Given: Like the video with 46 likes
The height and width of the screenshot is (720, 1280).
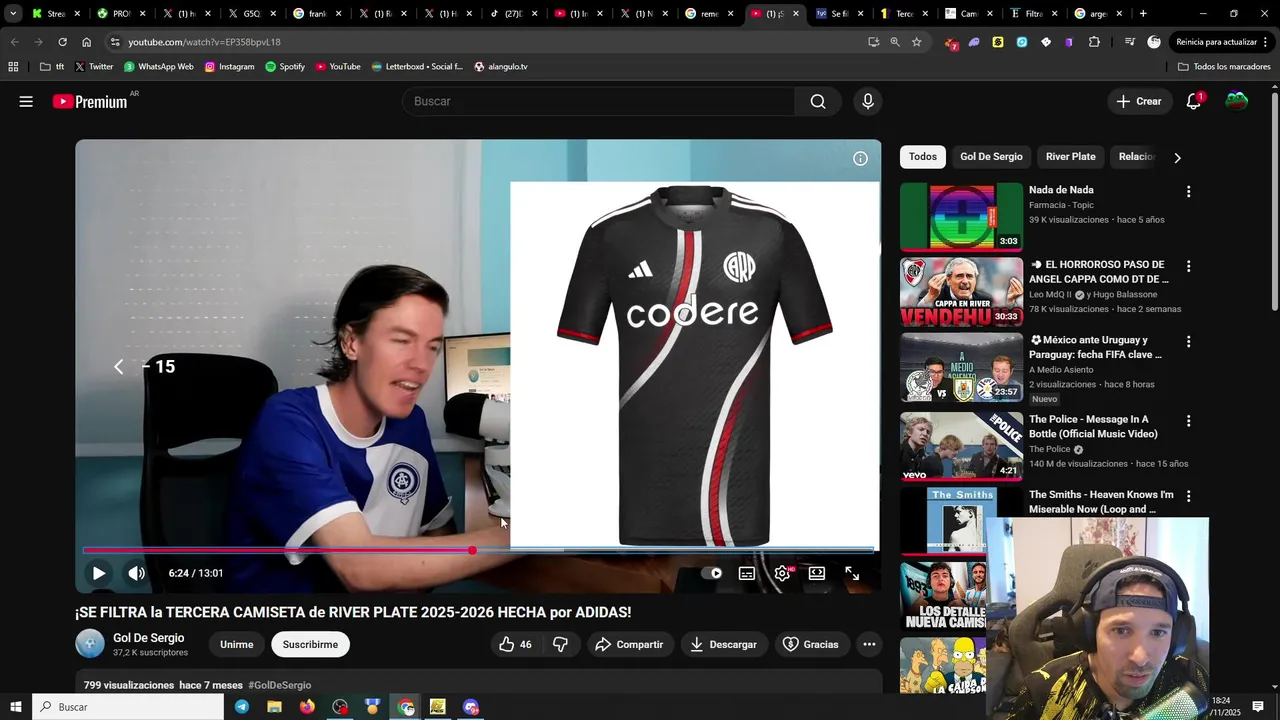Looking at the screenshot, I should tap(515, 644).
